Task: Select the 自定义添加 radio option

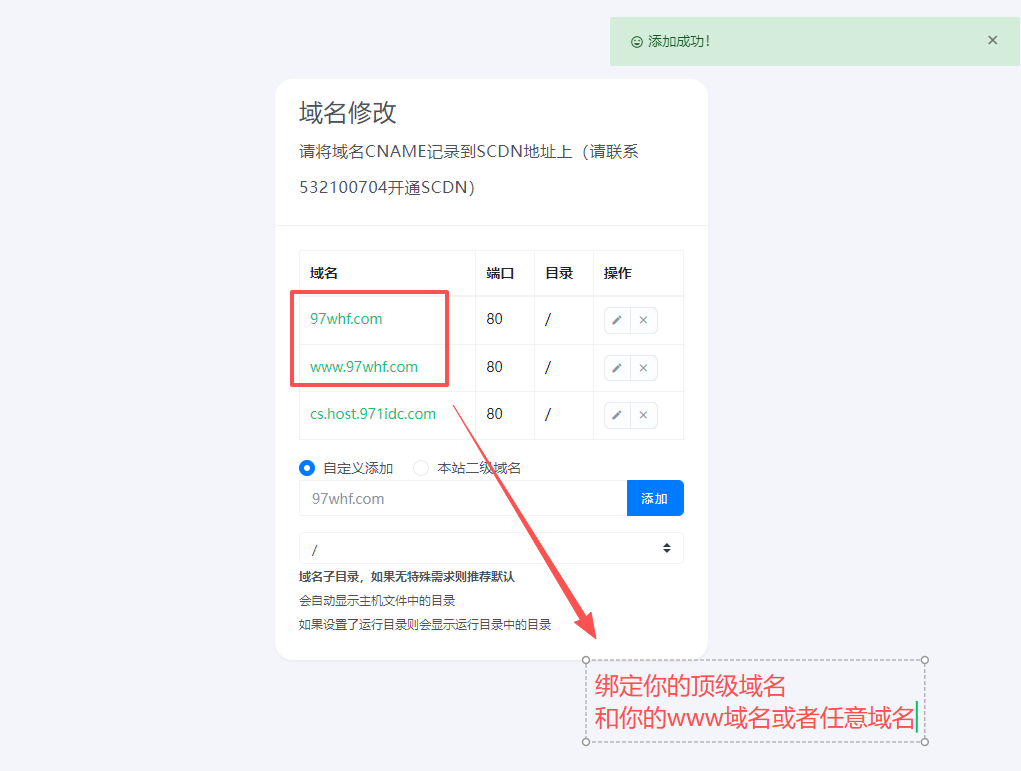Action: click(x=307, y=468)
